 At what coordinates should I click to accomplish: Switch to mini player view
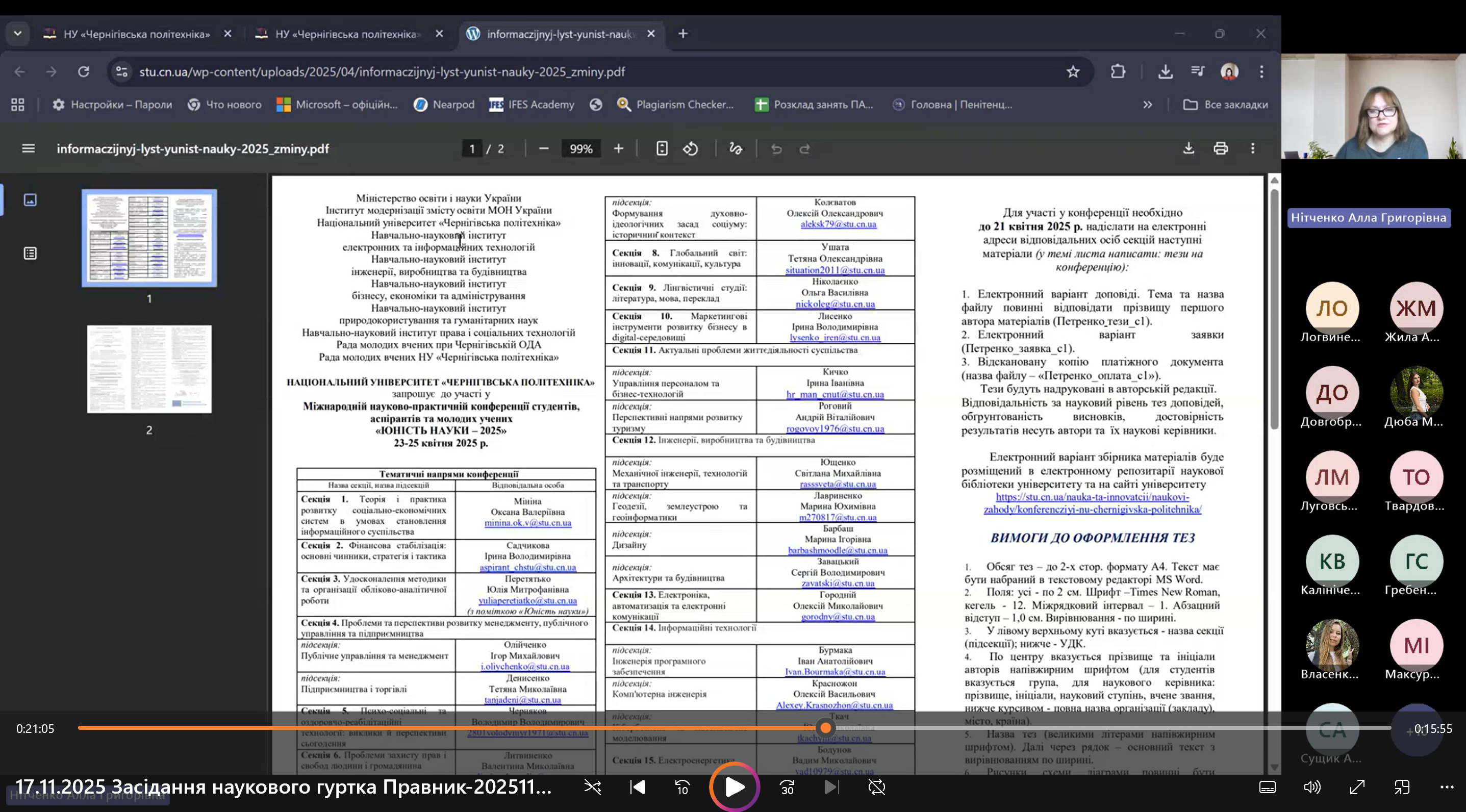1402,788
